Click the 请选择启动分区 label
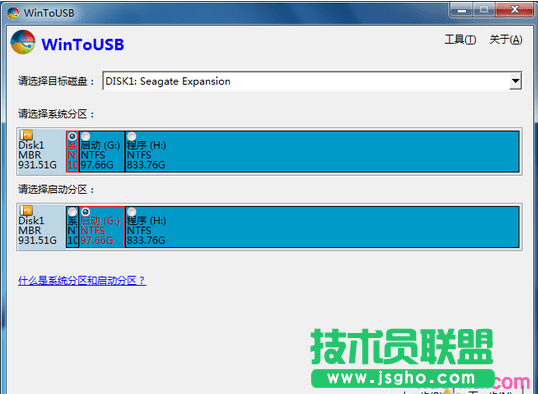Image resolution: width=538 pixels, height=394 pixels. click(56, 189)
